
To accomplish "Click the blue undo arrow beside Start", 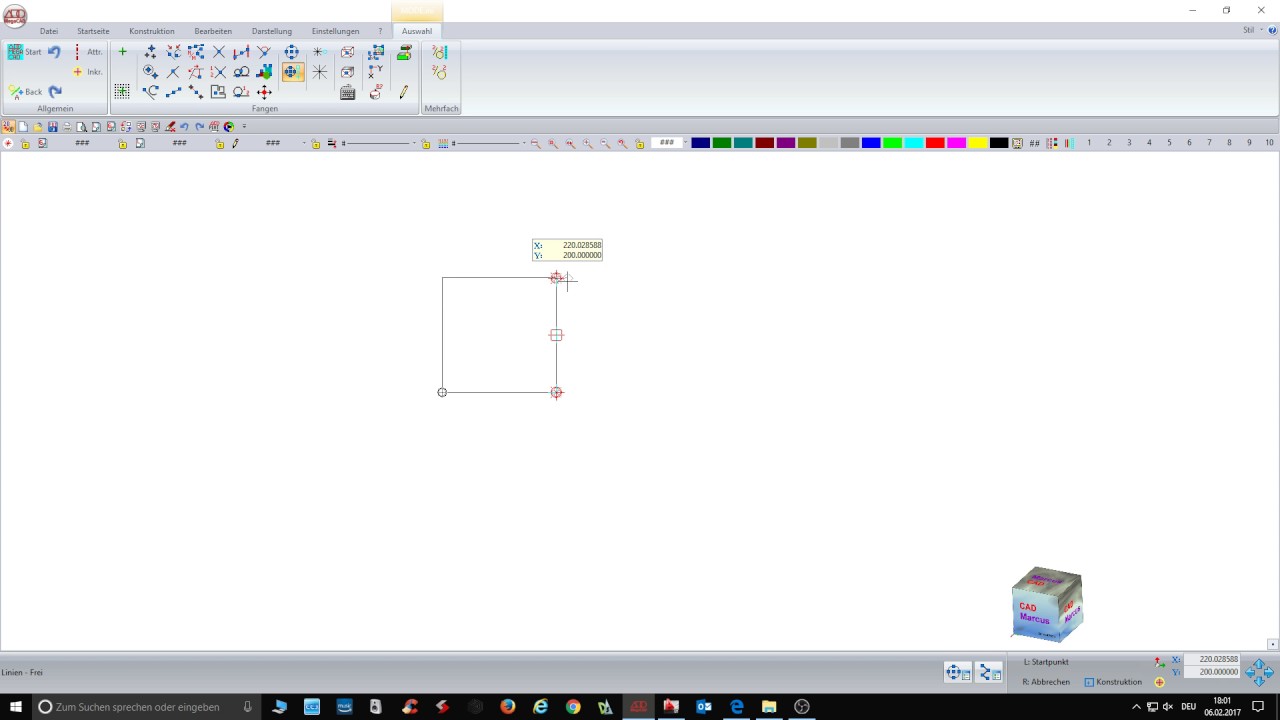I will point(54,52).
